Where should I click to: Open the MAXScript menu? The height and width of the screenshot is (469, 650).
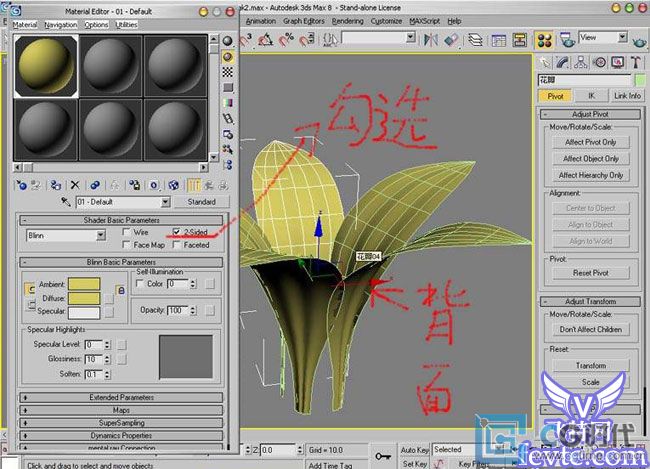424,21
